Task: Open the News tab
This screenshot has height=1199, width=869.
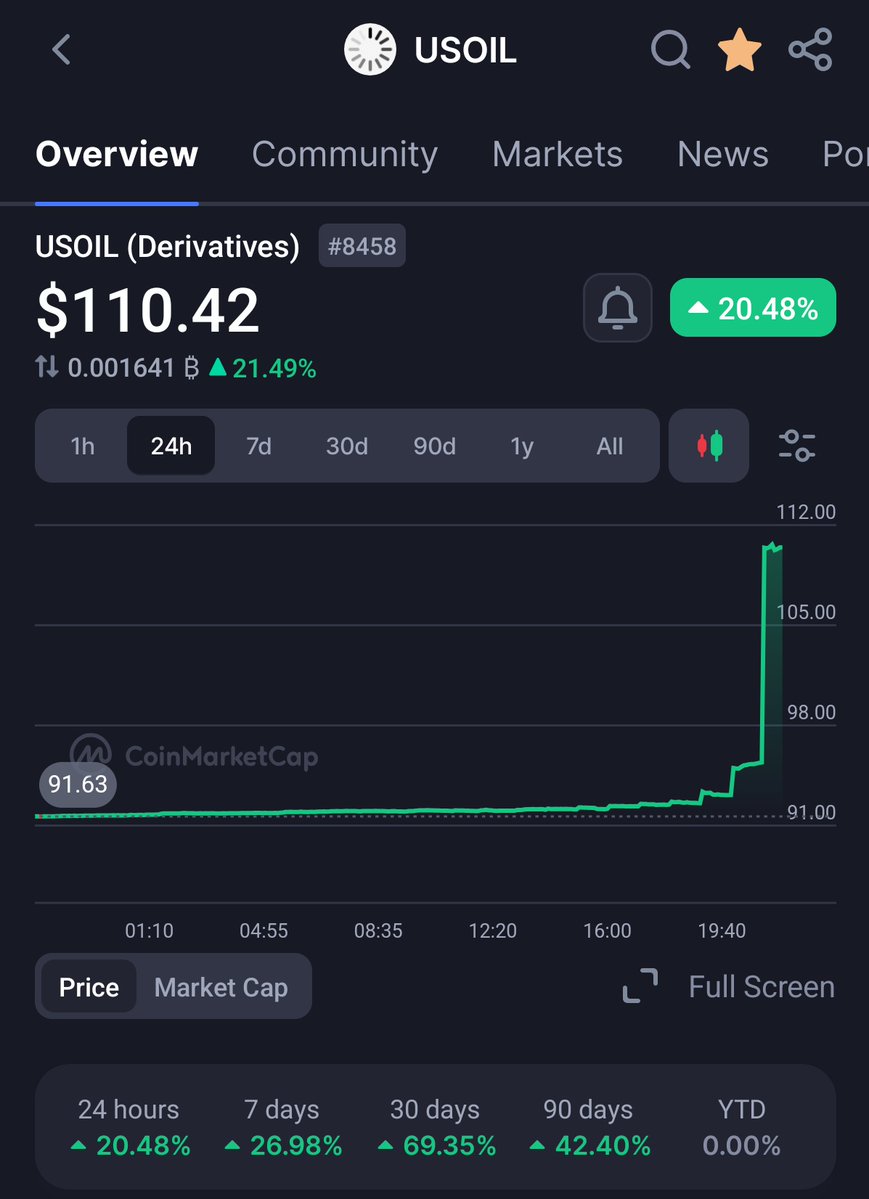Action: pyautogui.click(x=723, y=154)
